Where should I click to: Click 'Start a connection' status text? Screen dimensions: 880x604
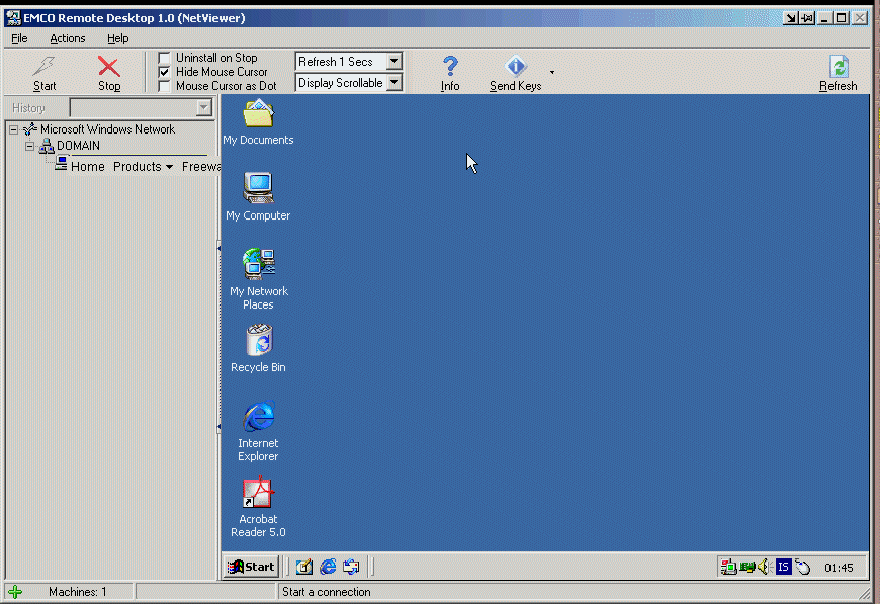[x=326, y=592]
